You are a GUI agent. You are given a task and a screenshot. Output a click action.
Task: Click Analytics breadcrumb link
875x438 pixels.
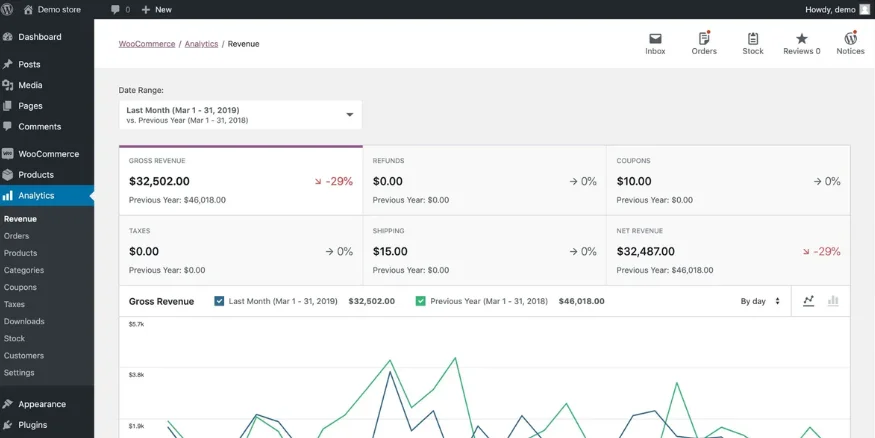pos(201,44)
